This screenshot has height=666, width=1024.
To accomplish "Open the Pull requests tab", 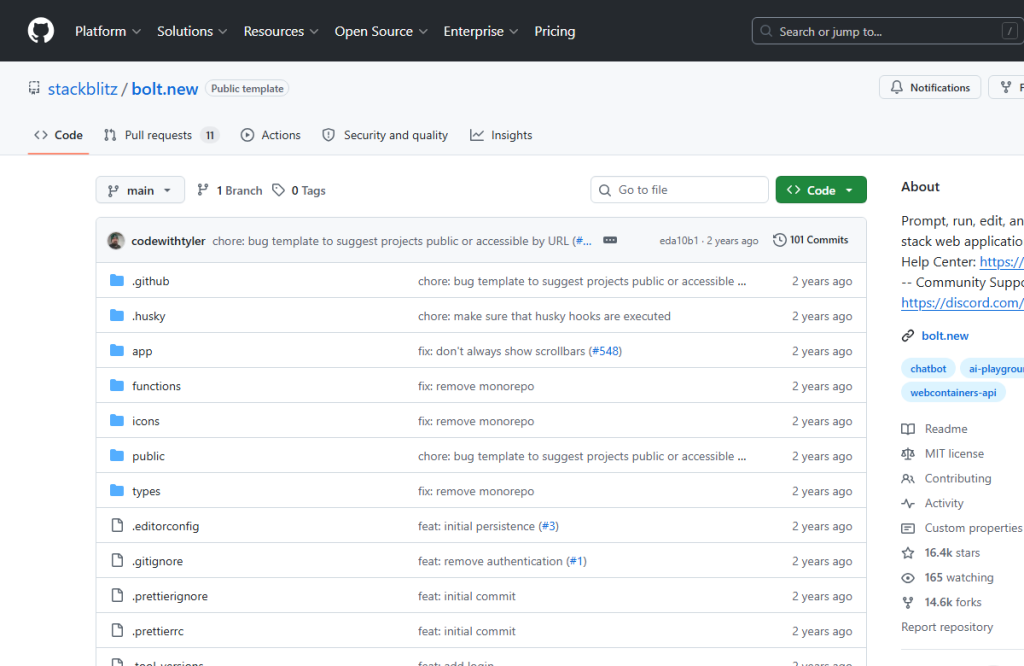I will coord(161,135).
